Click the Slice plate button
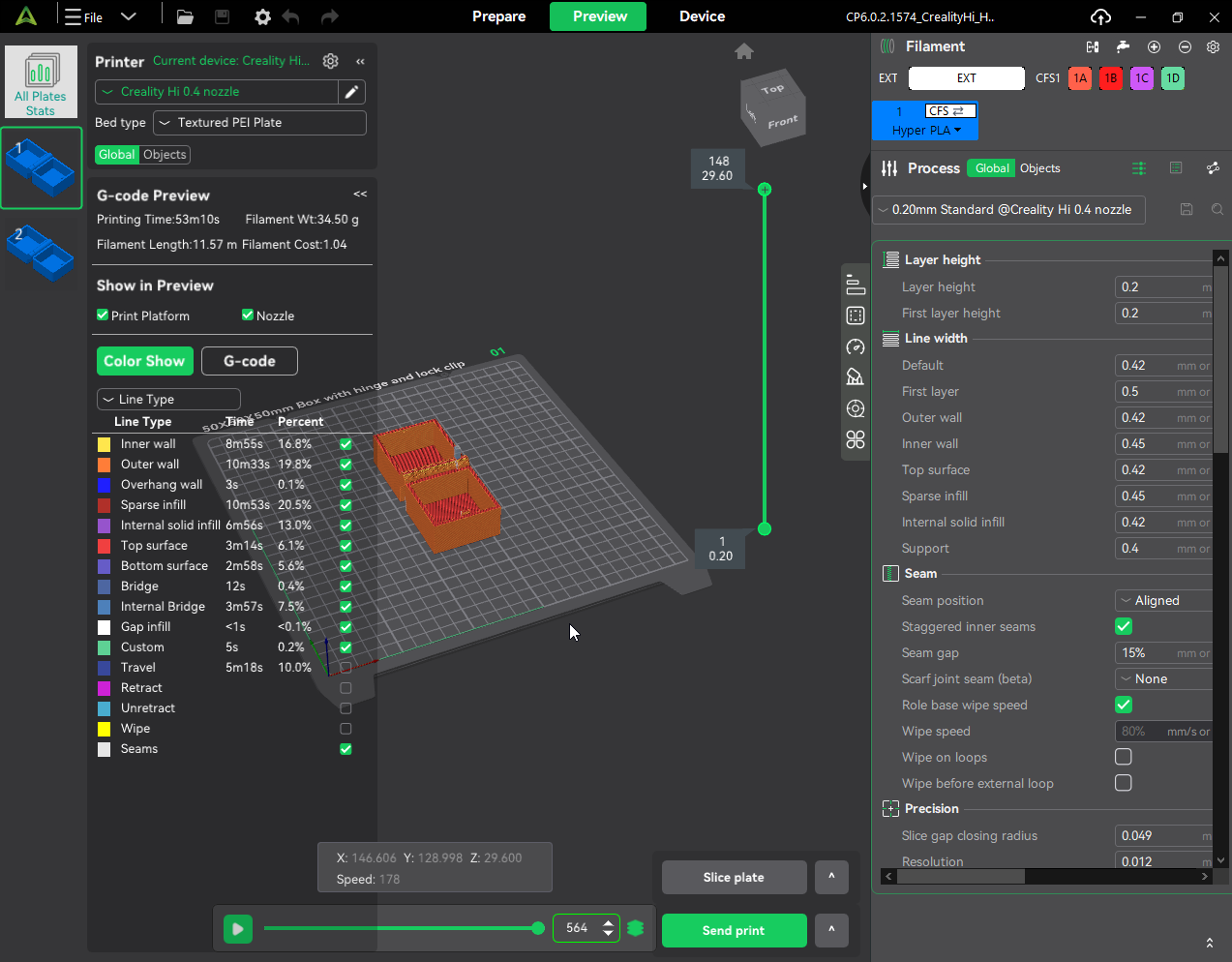The width and height of the screenshot is (1232, 962). pos(734,877)
